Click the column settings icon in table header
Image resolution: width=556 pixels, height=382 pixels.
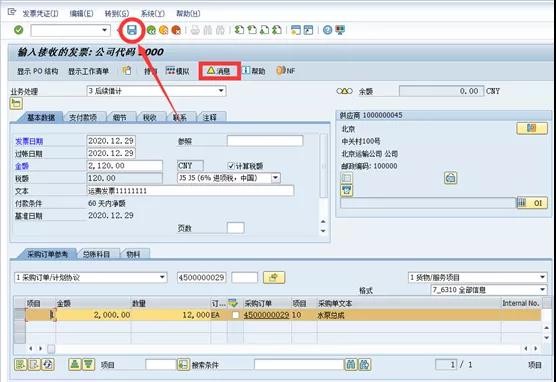click(x=233, y=303)
